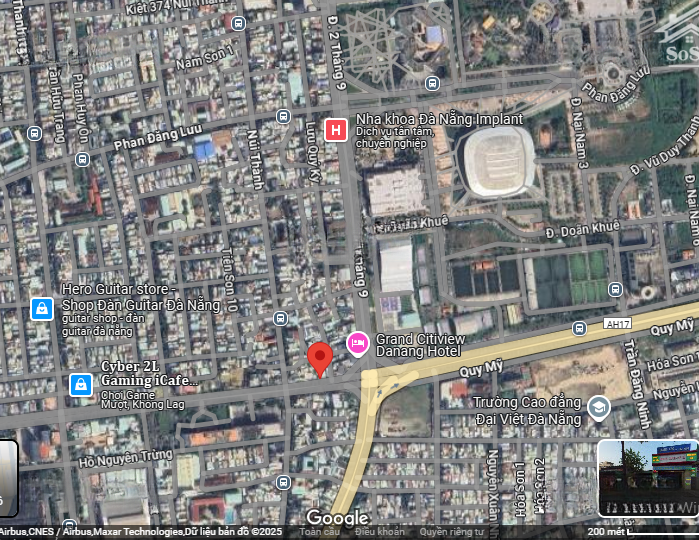Click the Đ. 2 Tháng 9 street label
Image resolution: width=699 pixels, height=540 pixels.
coord(337,53)
